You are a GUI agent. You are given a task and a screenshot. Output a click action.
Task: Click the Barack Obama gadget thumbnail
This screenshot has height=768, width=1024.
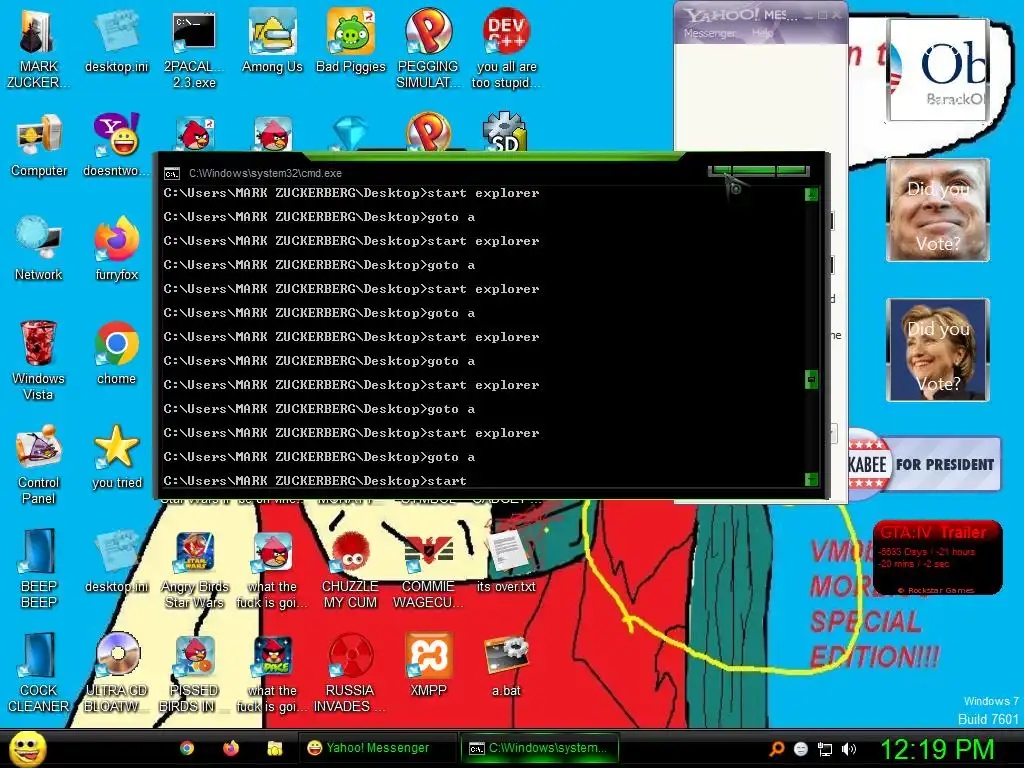(938, 70)
